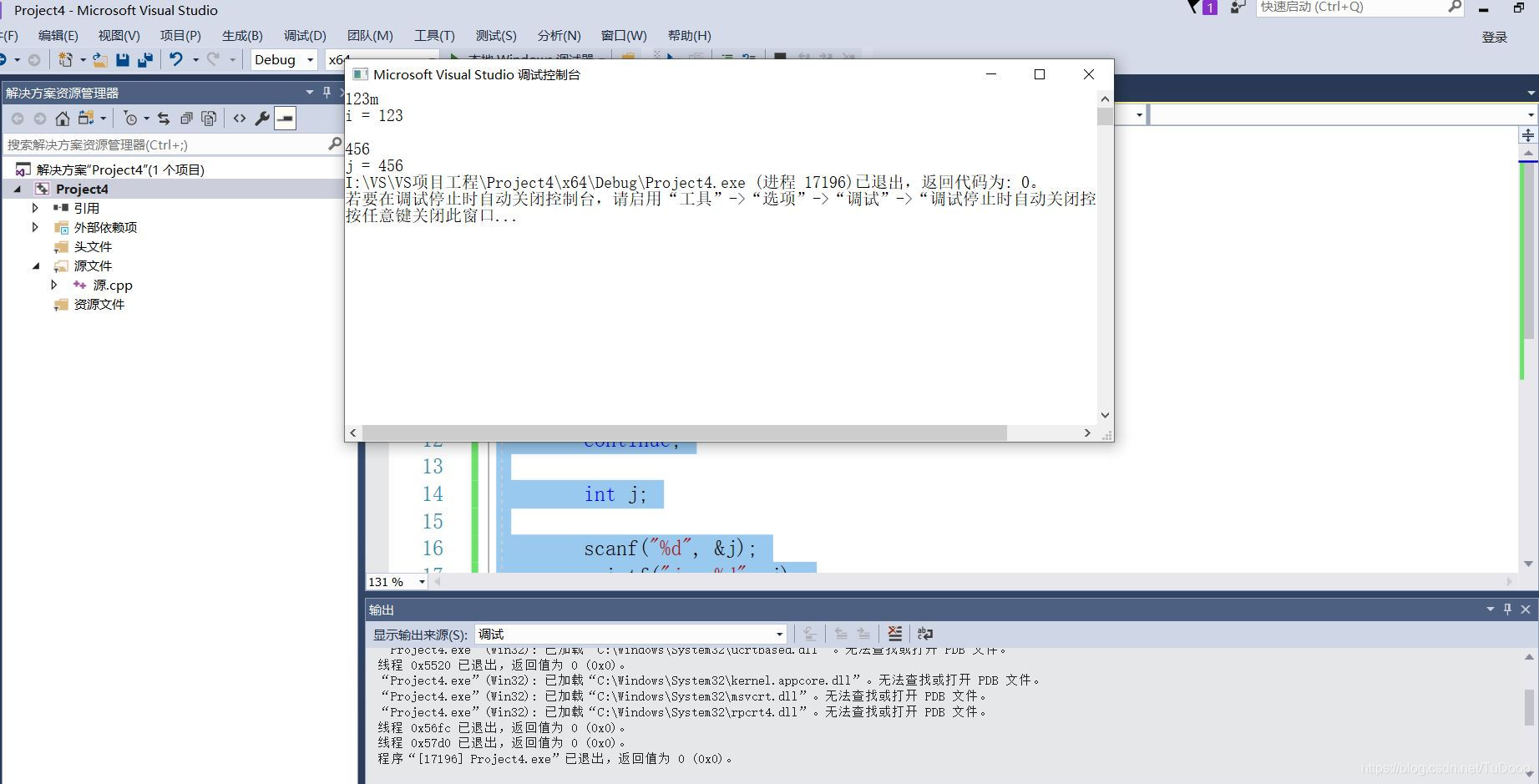The width and height of the screenshot is (1539, 784).
Task: Select the 头文件 folder
Action: point(93,246)
